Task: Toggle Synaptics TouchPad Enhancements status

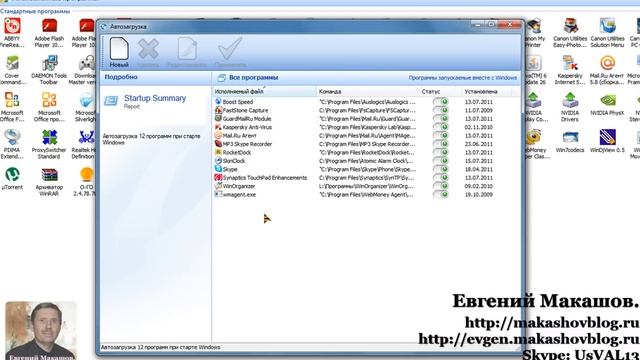Action: (440, 178)
